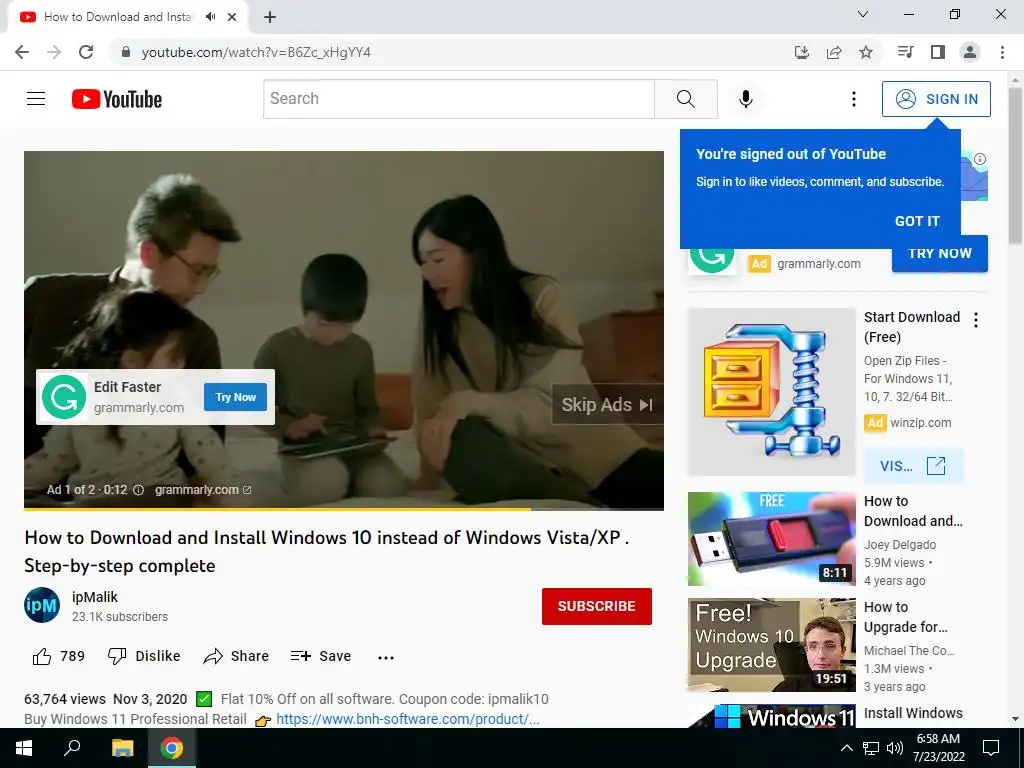Open the Windows Start menu
The image size is (1024, 768).
coord(24,748)
